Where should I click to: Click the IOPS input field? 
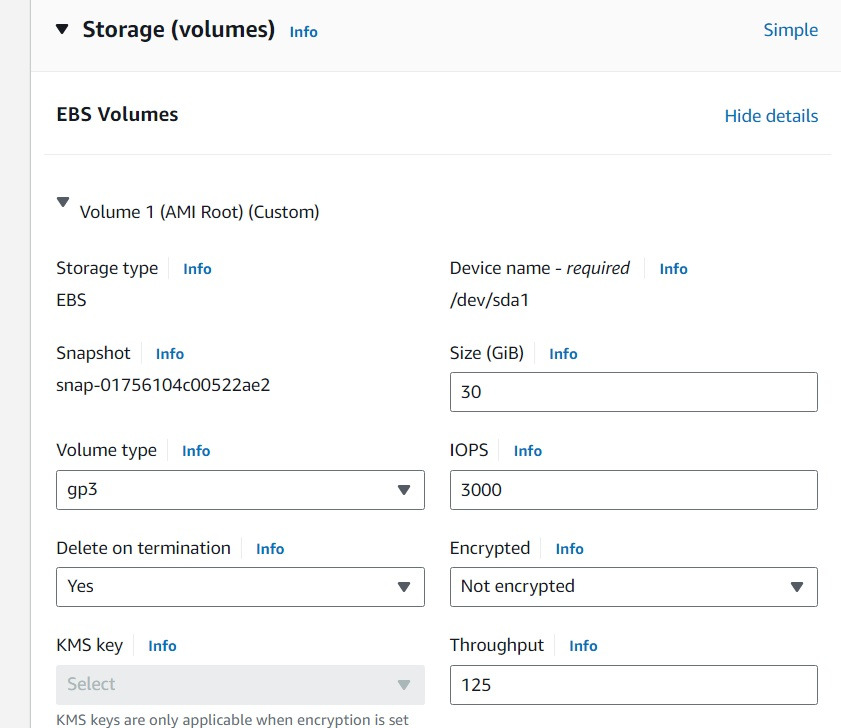coord(633,490)
